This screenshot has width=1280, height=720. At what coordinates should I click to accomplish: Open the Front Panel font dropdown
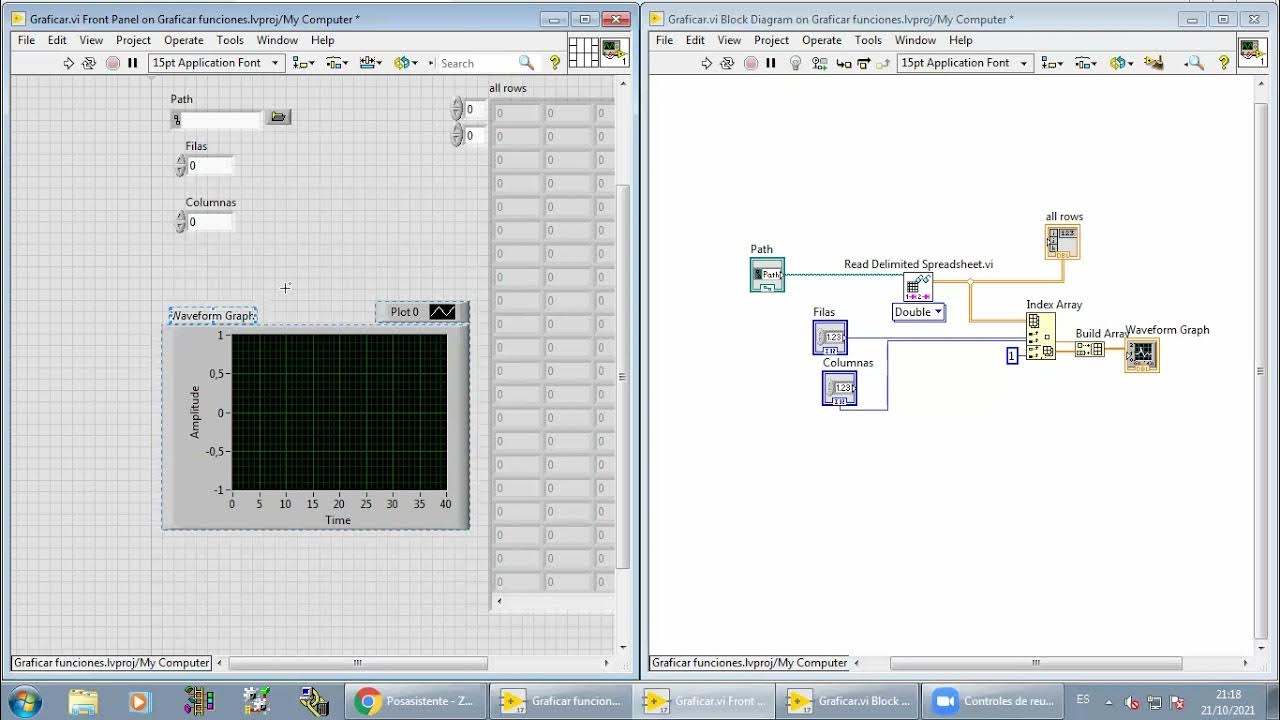pyautogui.click(x=216, y=63)
